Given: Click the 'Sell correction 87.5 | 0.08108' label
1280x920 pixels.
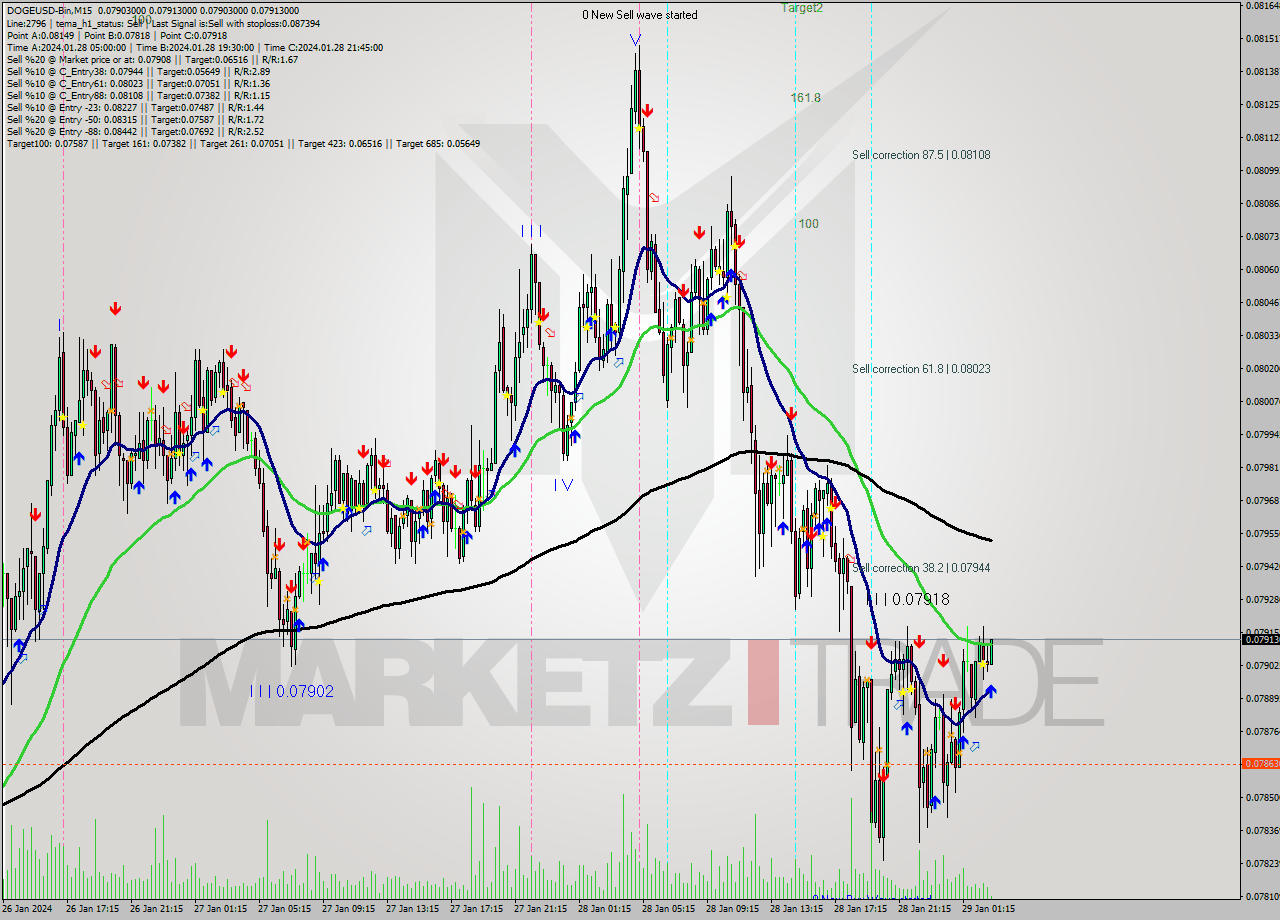Looking at the screenshot, I should [921, 155].
